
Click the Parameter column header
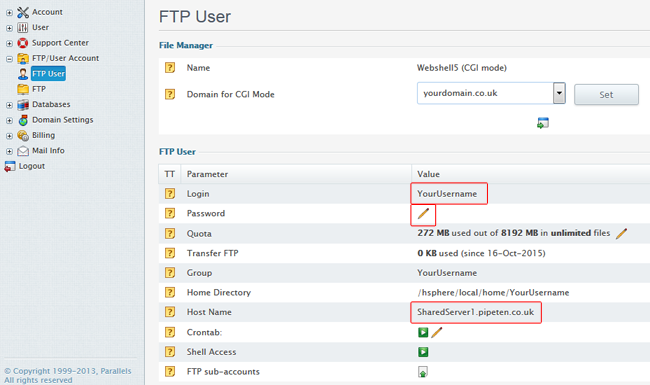pos(207,174)
